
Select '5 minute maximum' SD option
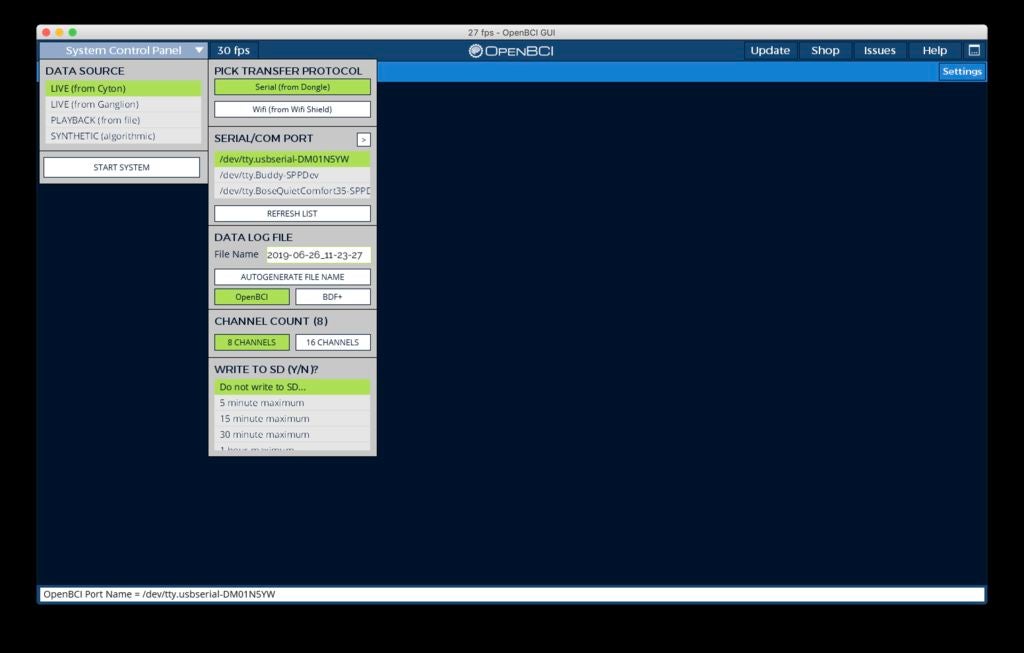[x=292, y=403]
